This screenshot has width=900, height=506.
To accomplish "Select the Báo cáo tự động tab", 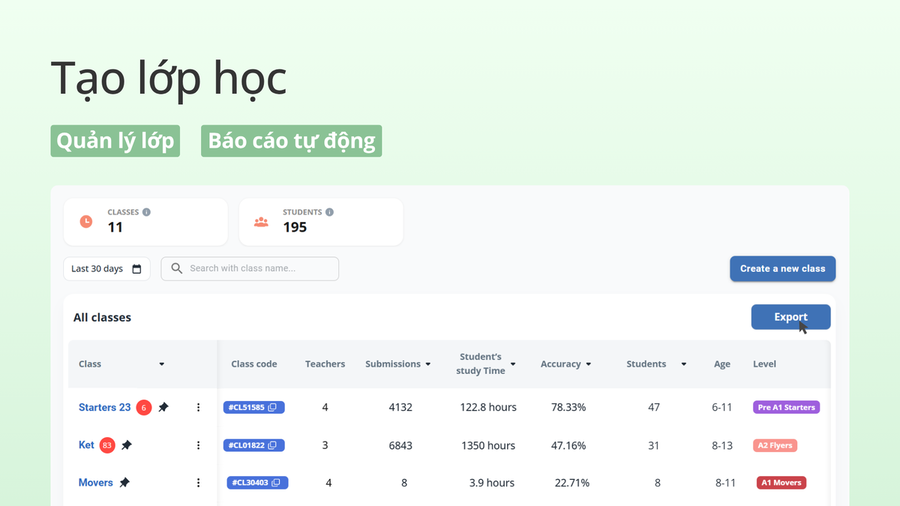I will 292,141.
